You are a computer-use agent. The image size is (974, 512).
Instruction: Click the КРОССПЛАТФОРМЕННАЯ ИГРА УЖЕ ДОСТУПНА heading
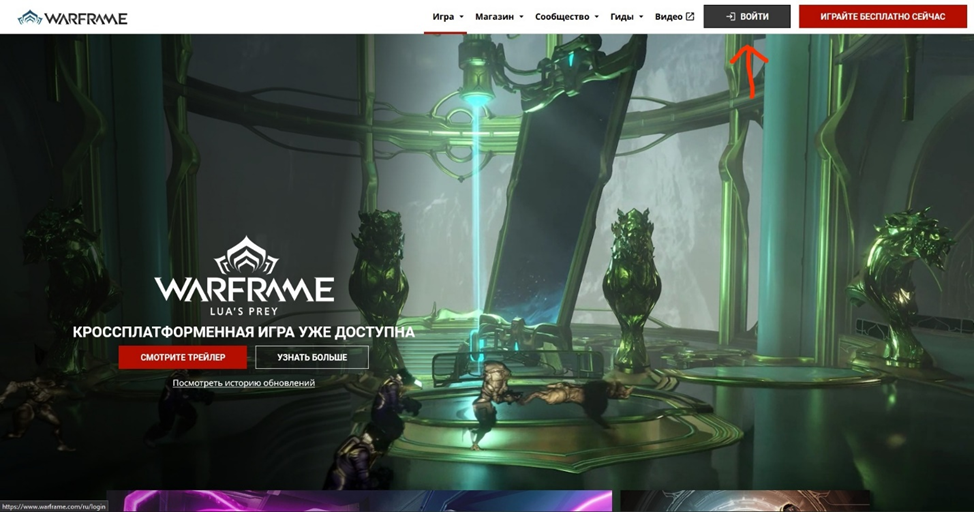click(244, 332)
